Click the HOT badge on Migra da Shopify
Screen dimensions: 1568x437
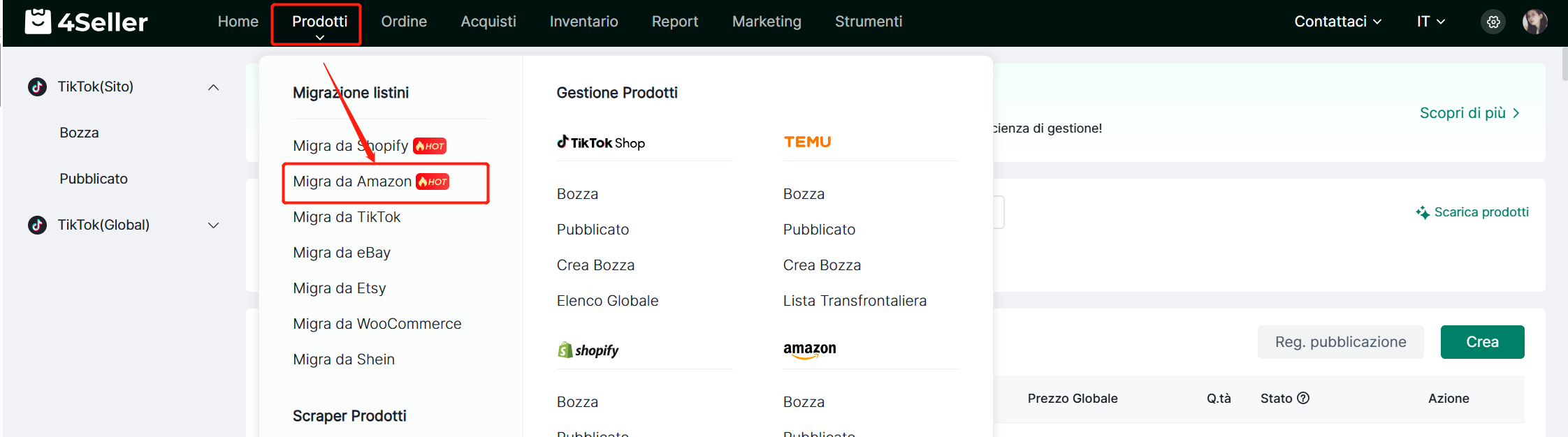pyautogui.click(x=430, y=146)
